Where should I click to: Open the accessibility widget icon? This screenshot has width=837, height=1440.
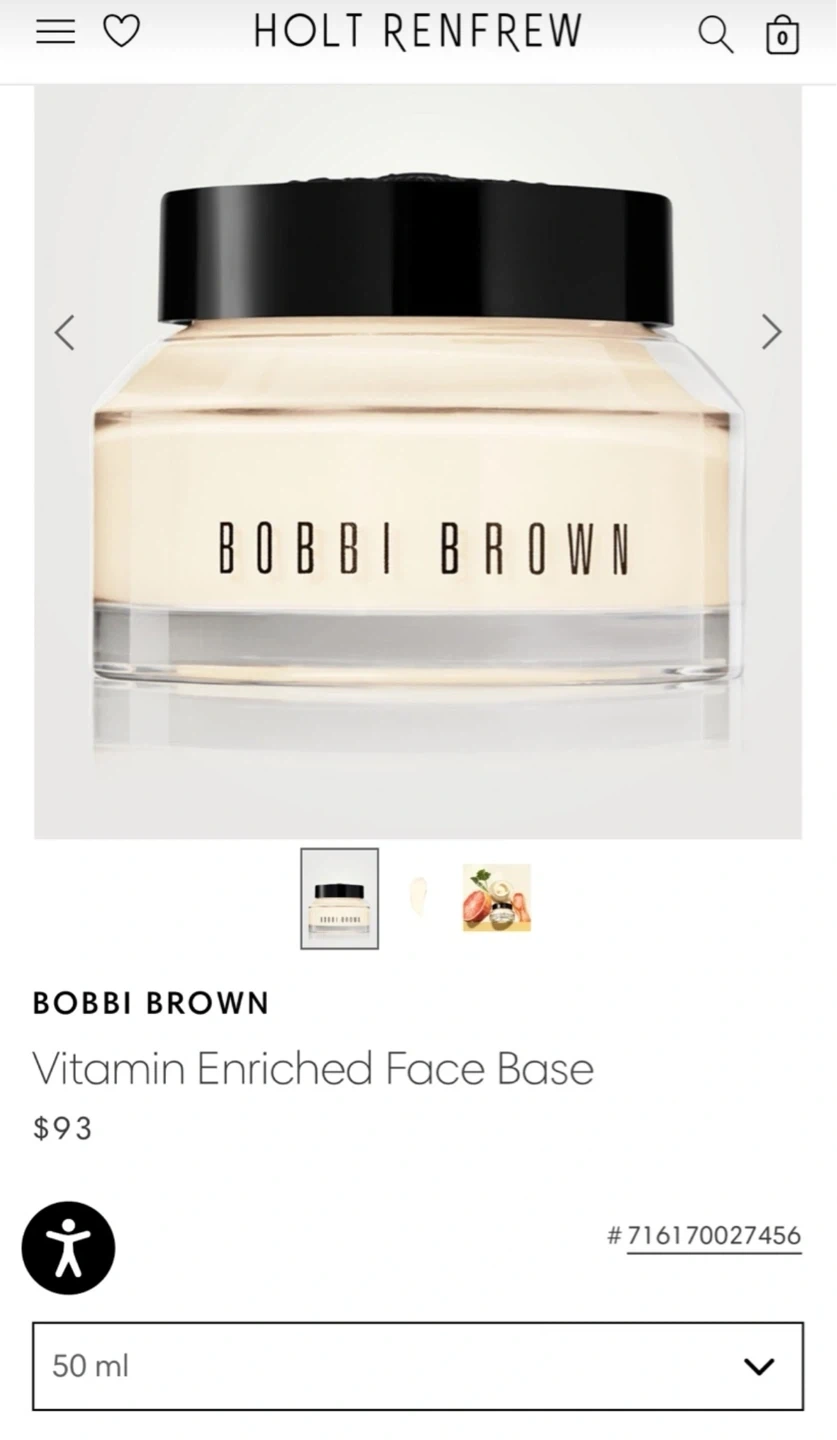[x=68, y=1248]
